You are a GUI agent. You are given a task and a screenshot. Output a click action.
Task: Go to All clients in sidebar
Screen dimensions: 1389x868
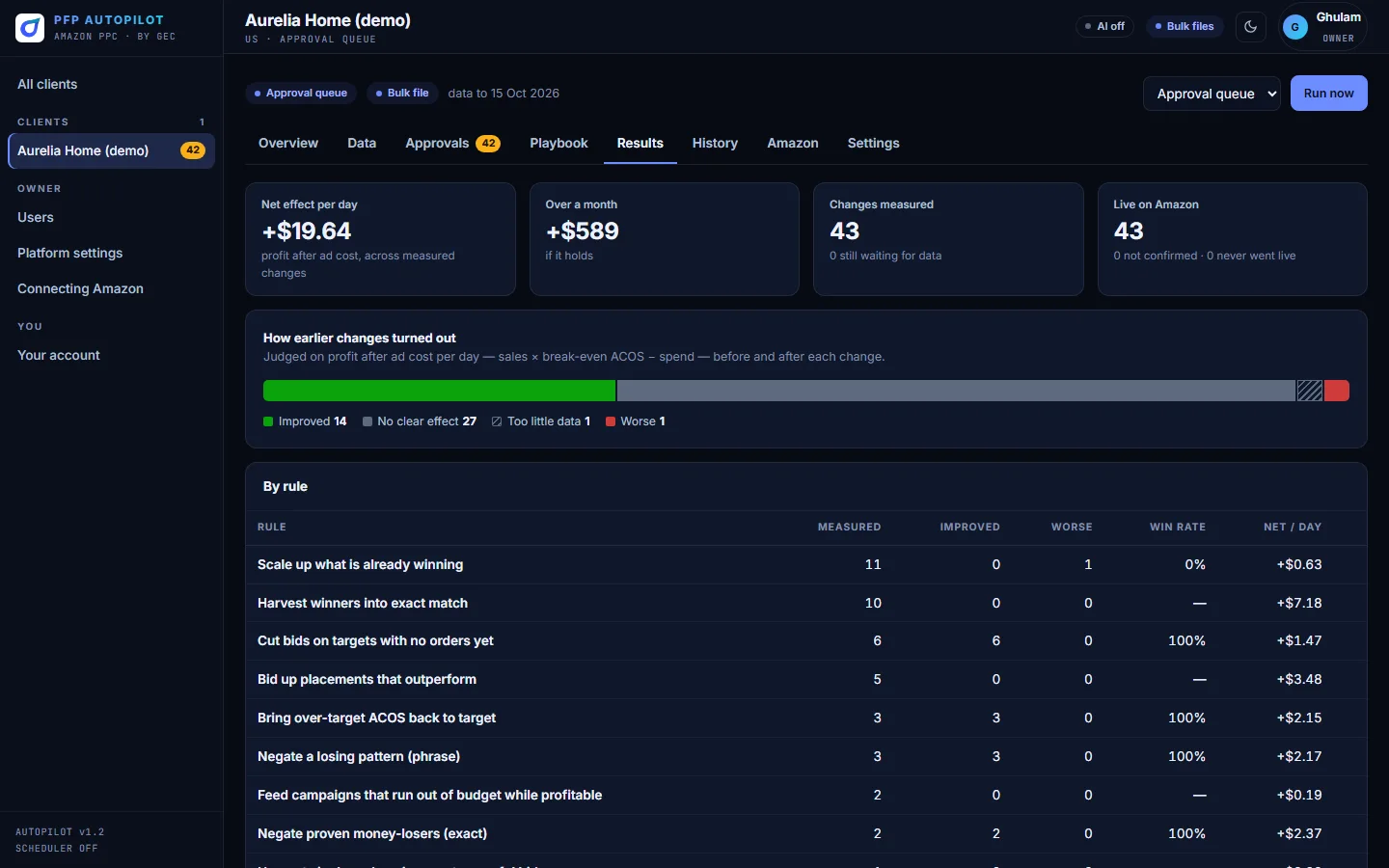[111, 84]
